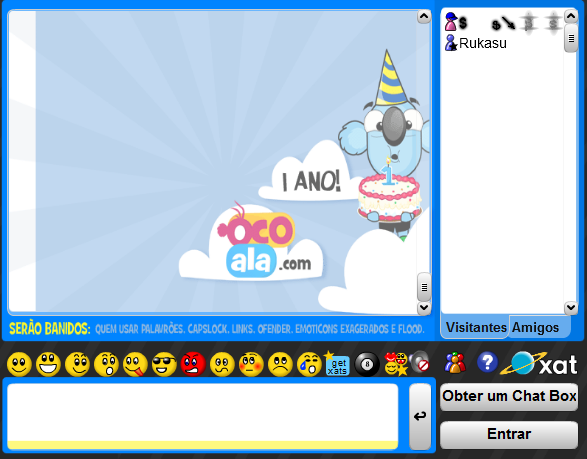Insert the big open-mouth grin emoticon
587x459 pixels.
click(x=48, y=364)
